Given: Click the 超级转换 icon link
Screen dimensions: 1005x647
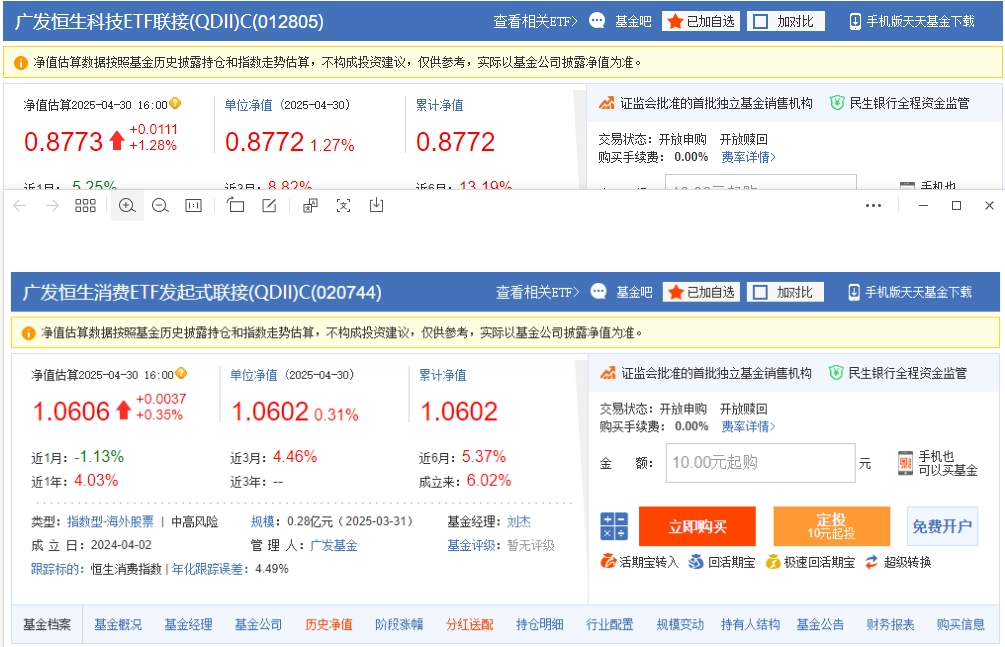Looking at the screenshot, I should (897, 562).
